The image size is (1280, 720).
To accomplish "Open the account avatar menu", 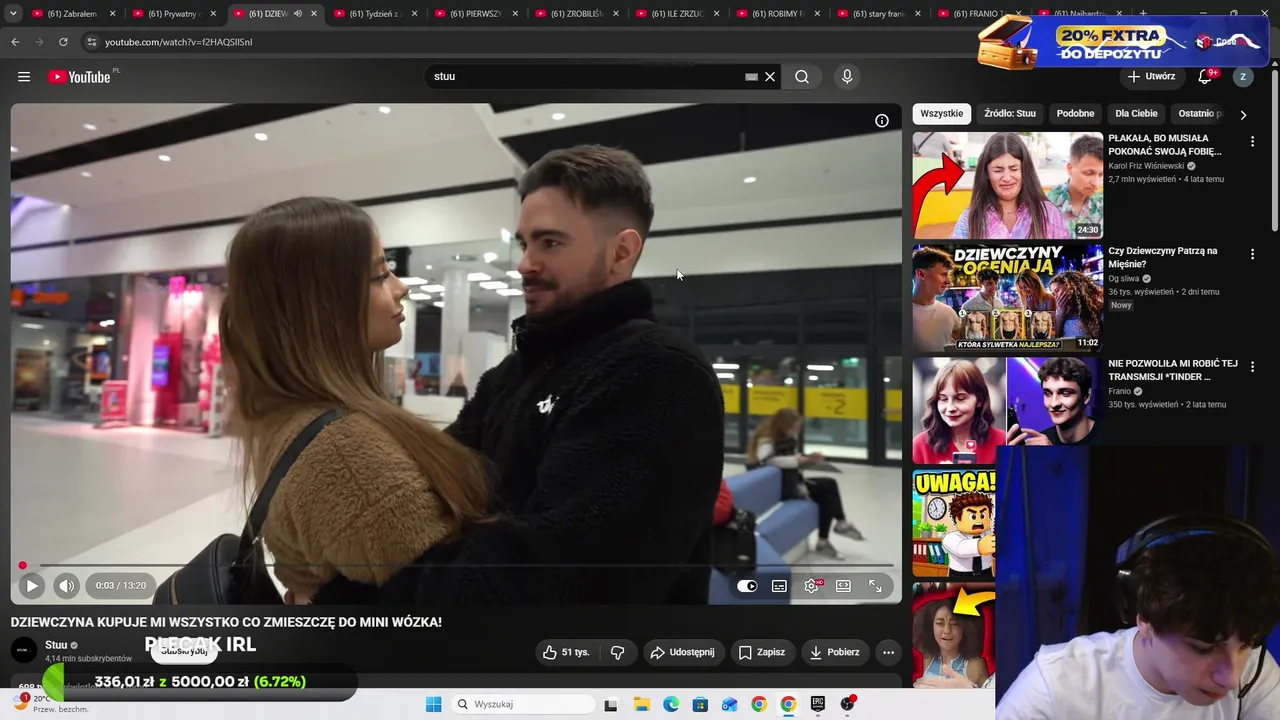I will pyautogui.click(x=1243, y=77).
